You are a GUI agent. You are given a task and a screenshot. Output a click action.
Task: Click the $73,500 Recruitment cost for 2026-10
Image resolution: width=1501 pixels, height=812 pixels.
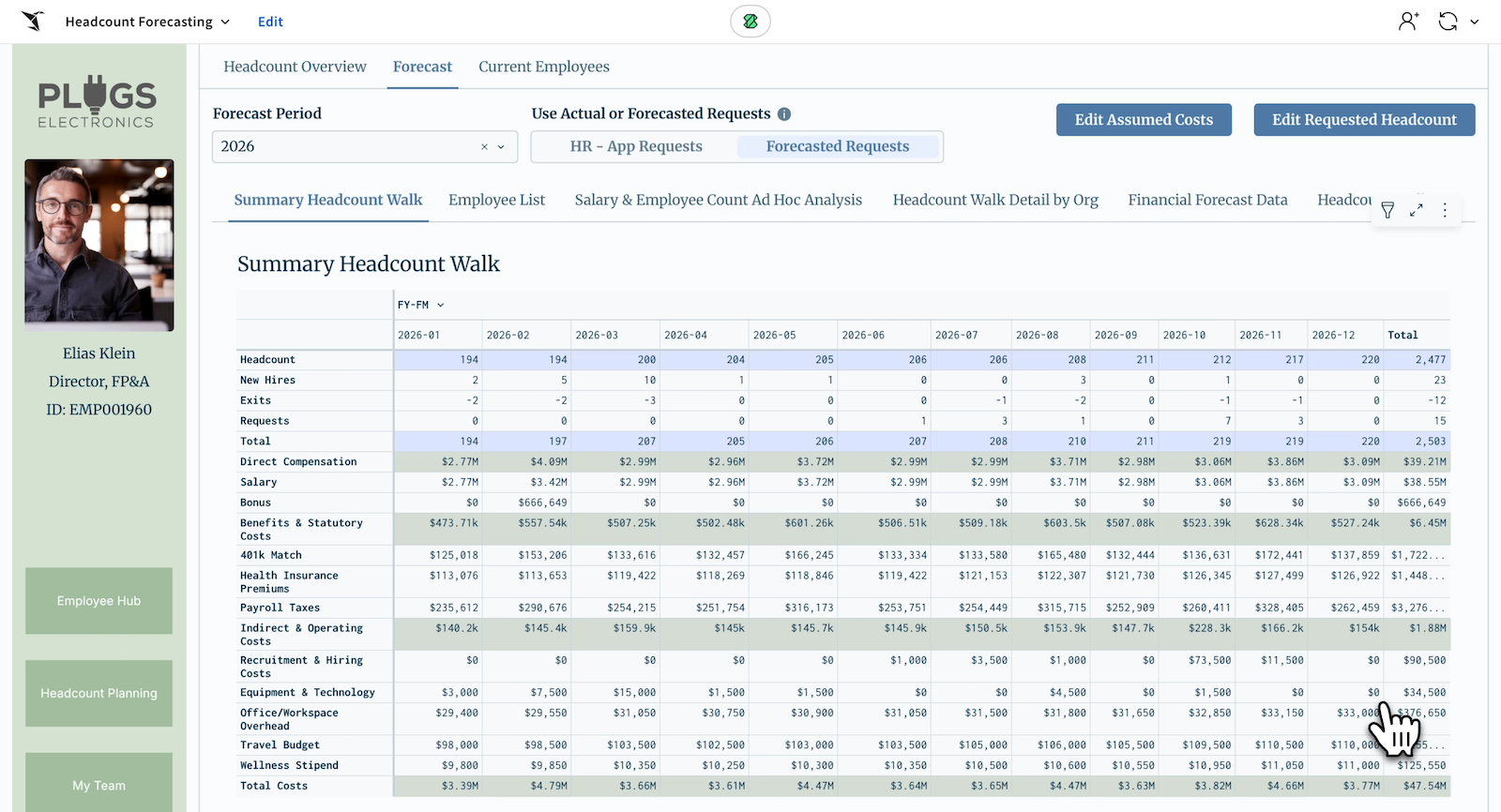tap(1209, 660)
